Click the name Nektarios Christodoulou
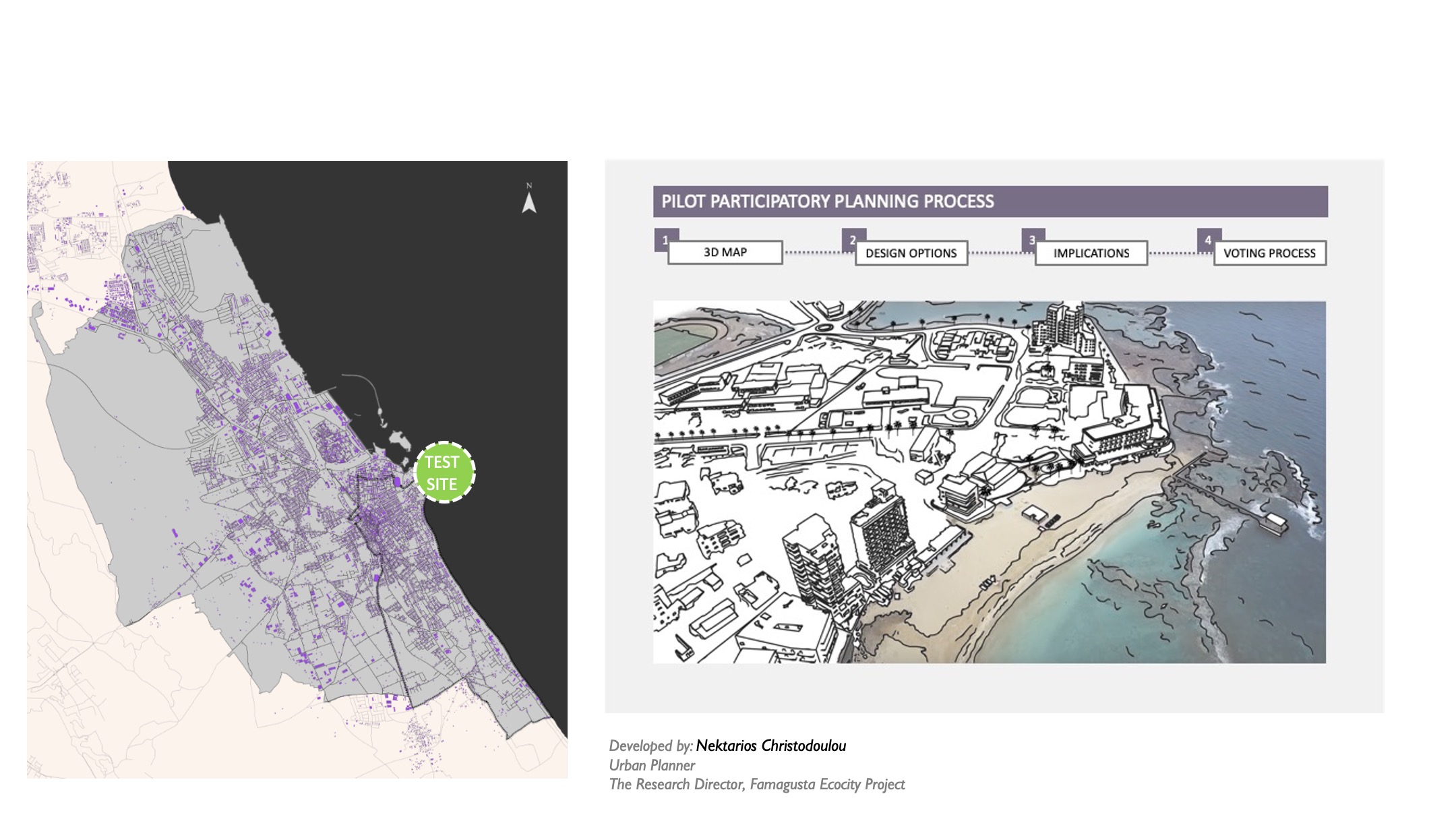This screenshot has height=819, width=1456. (770, 746)
